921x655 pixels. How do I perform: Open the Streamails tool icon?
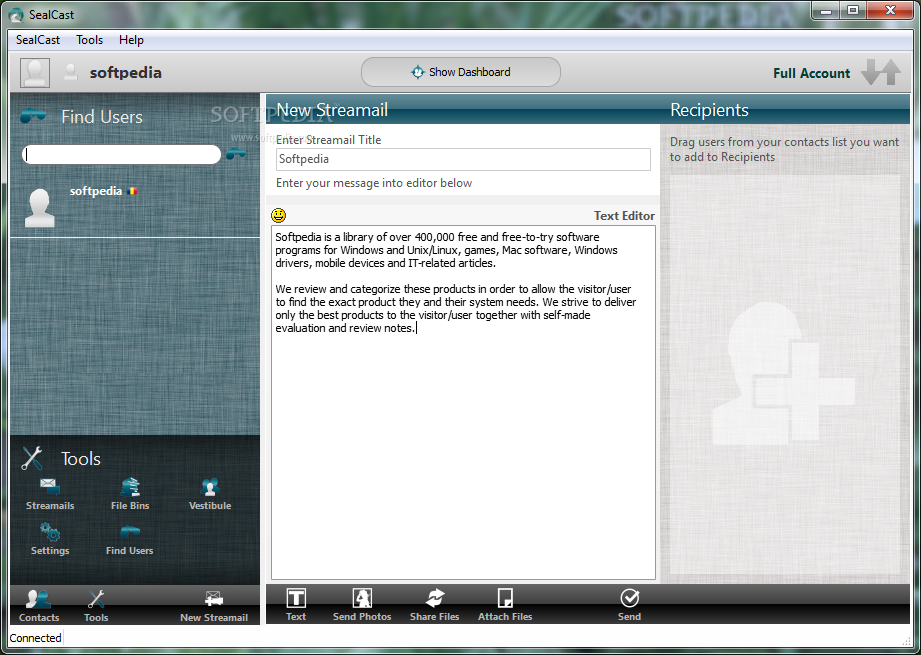[x=50, y=487]
